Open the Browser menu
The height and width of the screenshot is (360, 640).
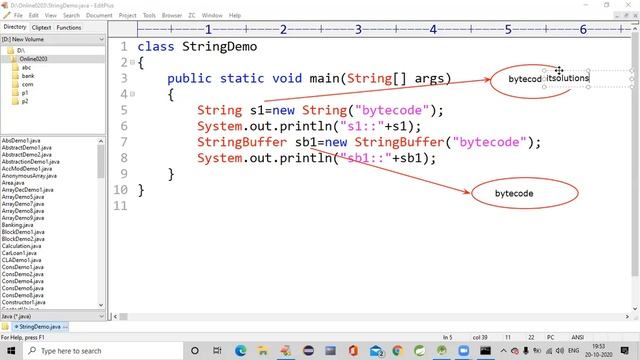click(171, 16)
